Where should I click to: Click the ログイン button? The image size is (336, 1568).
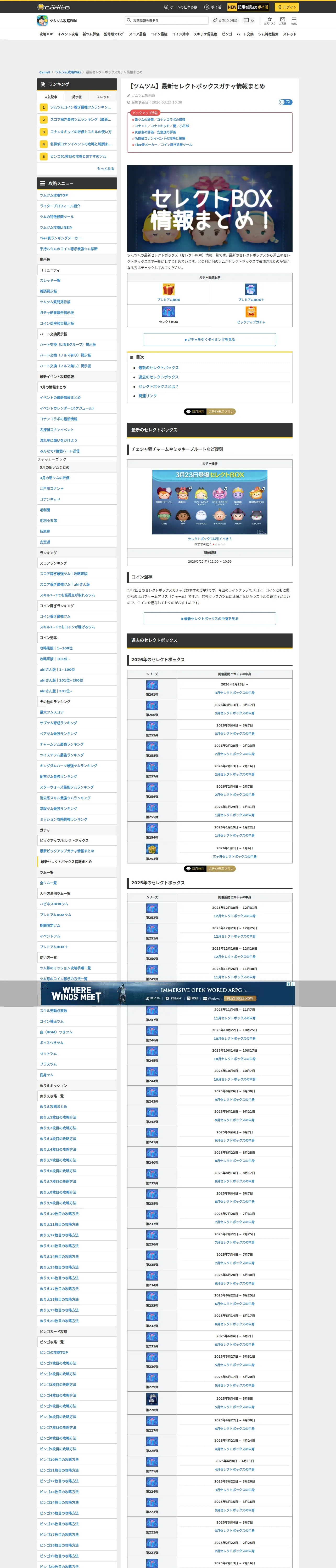coord(287,7)
